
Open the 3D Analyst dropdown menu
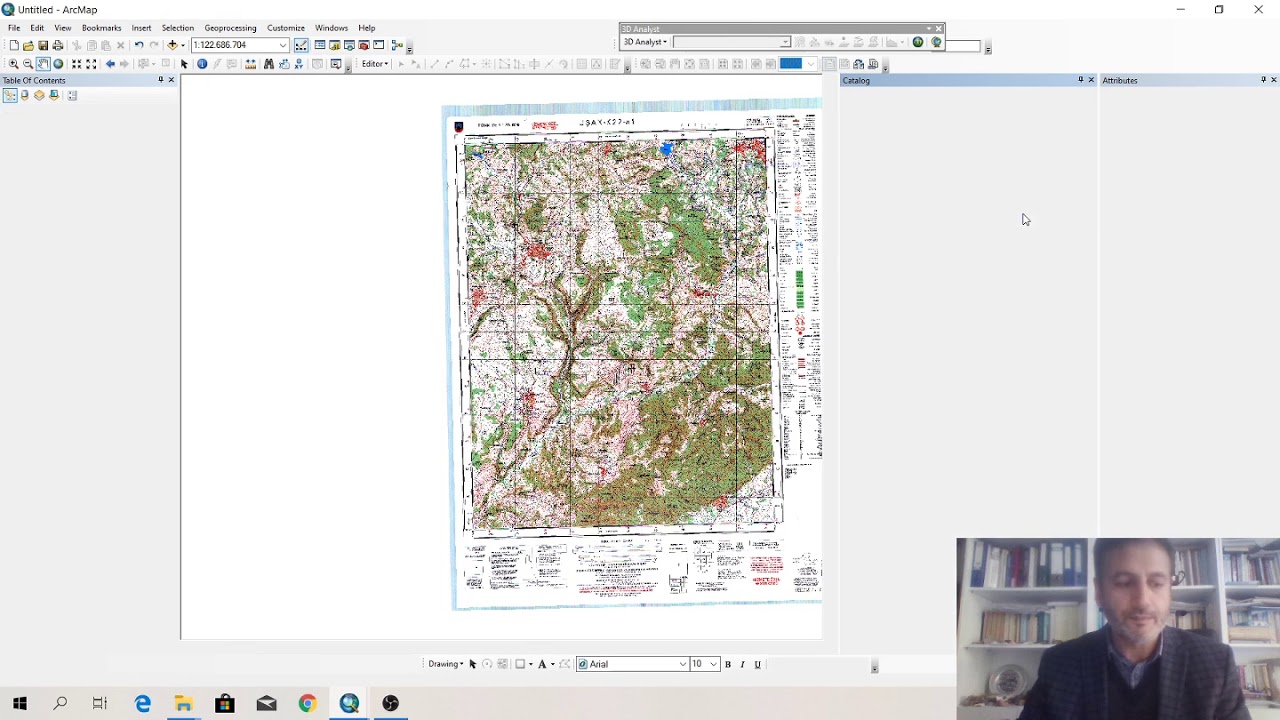click(645, 42)
